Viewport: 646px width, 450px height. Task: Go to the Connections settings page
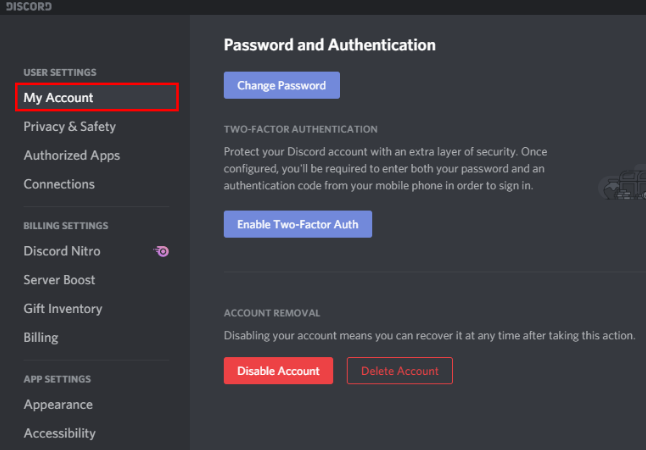(x=59, y=184)
